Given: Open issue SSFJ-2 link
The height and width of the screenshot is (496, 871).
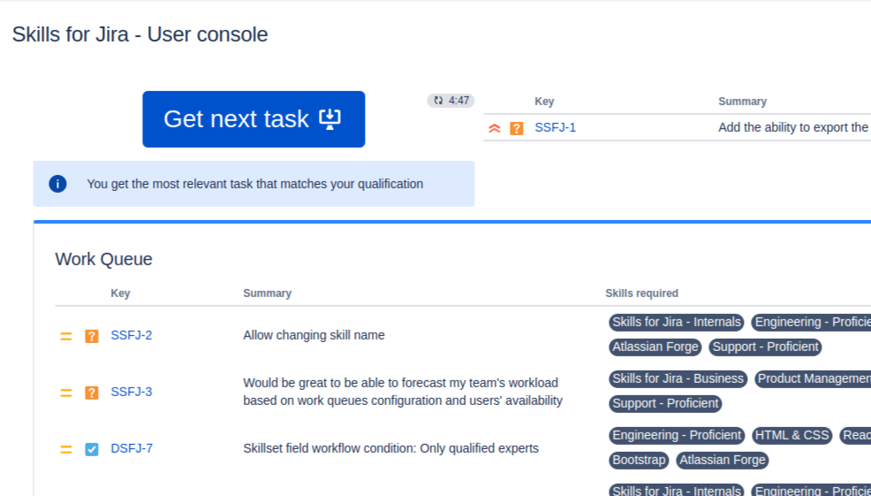Looking at the screenshot, I should 131,335.
